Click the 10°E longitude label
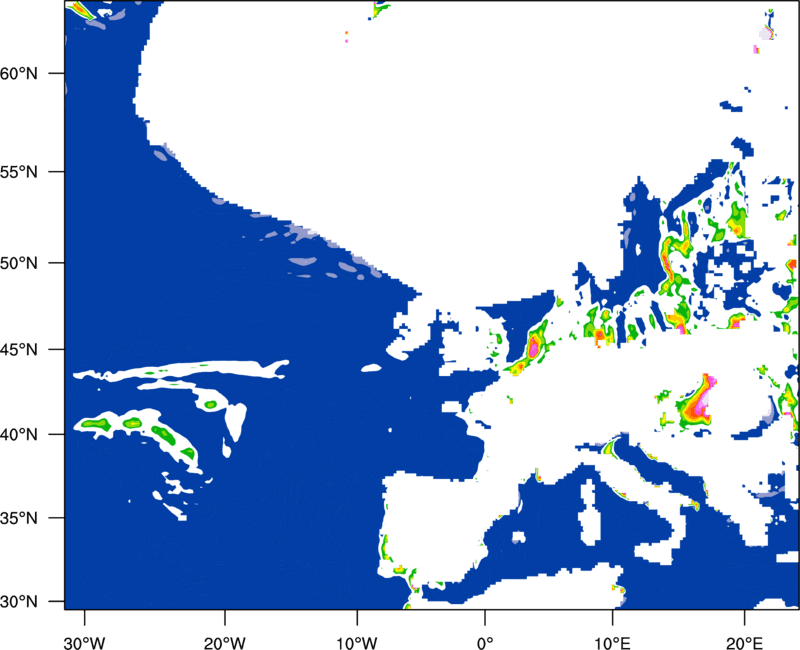The image size is (800, 650). (612, 643)
